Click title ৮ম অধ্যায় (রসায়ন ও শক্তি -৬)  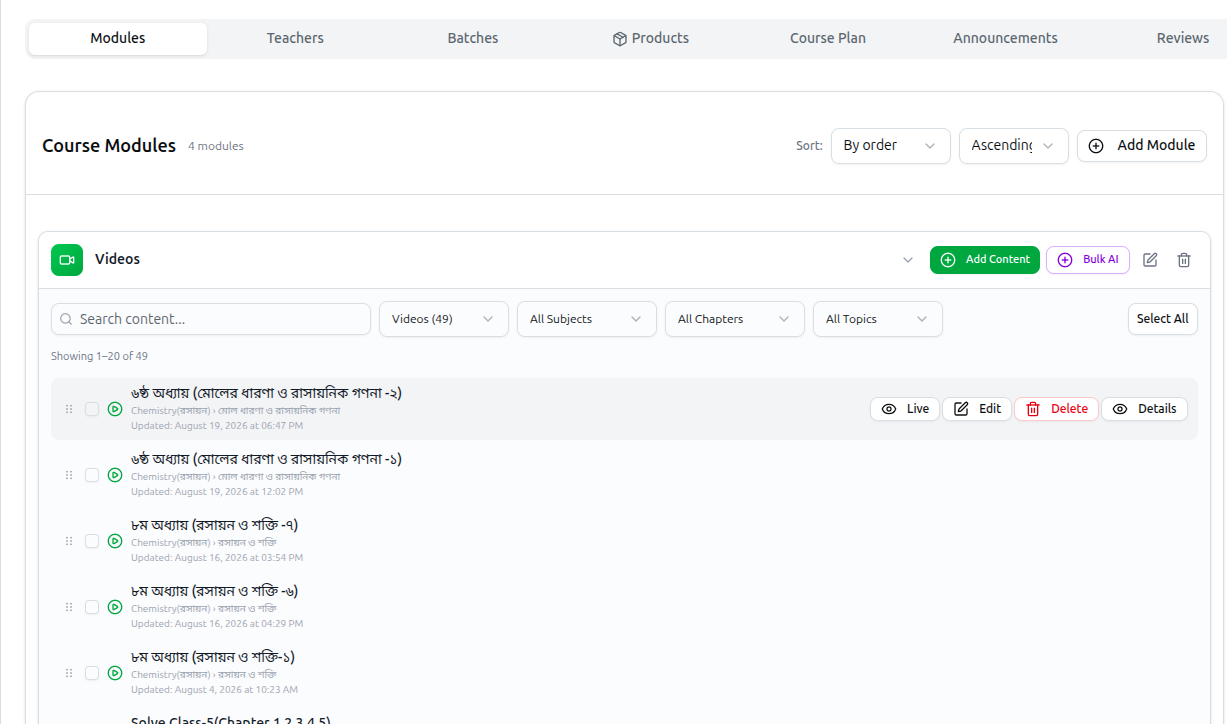pyautogui.click(x=214, y=591)
